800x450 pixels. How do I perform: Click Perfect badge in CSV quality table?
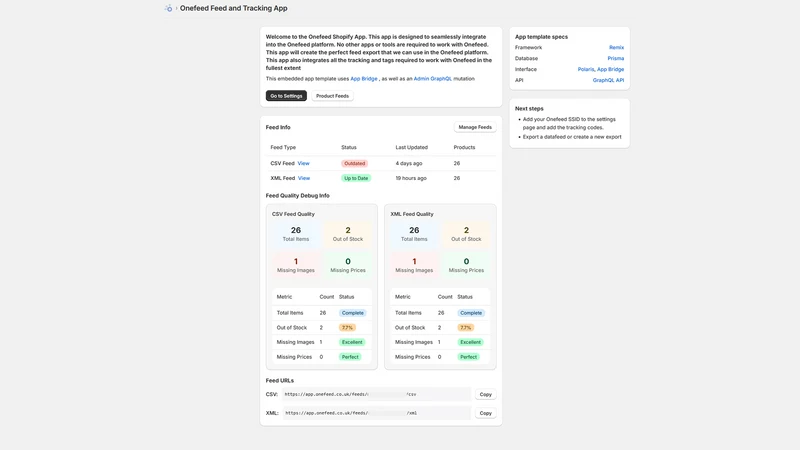click(x=350, y=357)
